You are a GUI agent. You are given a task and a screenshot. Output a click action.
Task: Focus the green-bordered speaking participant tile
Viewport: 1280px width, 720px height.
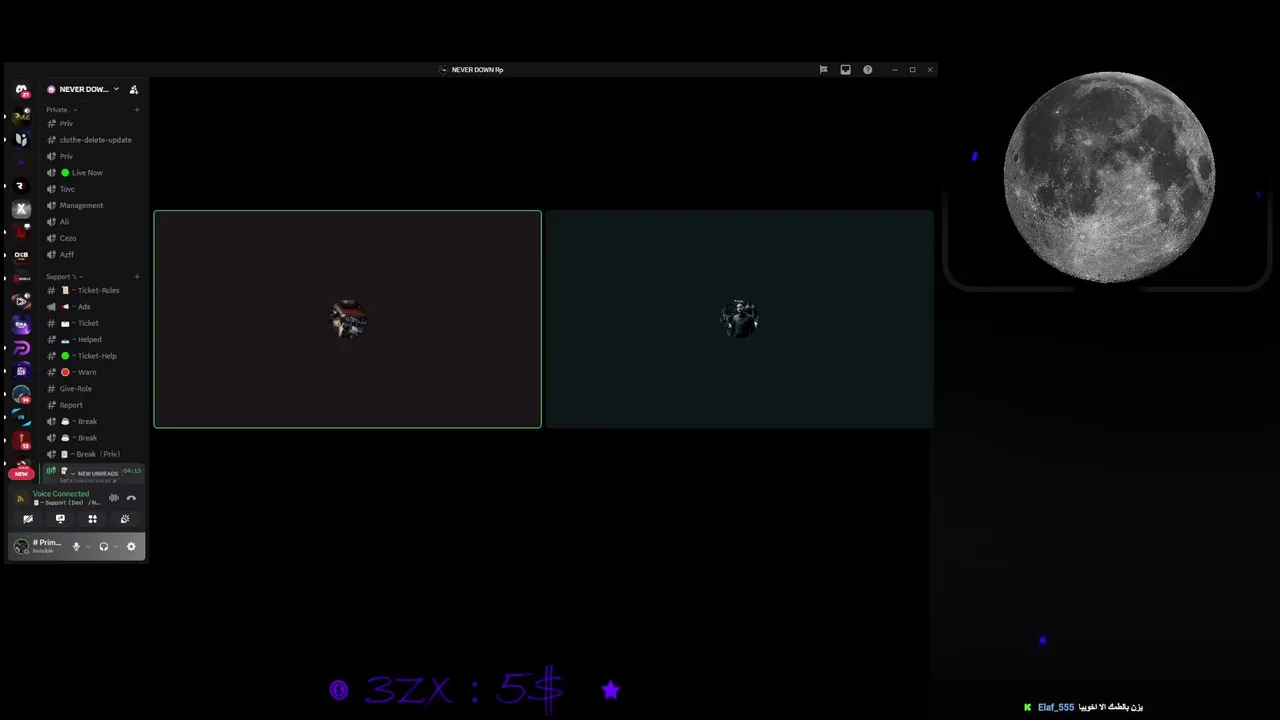click(x=348, y=319)
